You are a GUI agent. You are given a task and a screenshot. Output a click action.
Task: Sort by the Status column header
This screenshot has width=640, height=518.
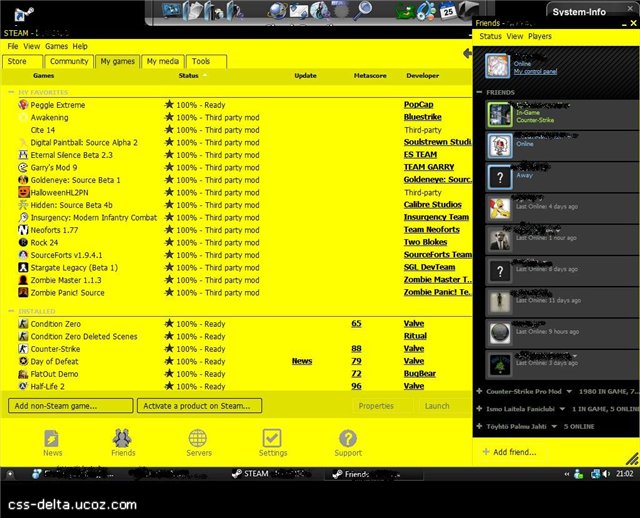tap(188, 76)
